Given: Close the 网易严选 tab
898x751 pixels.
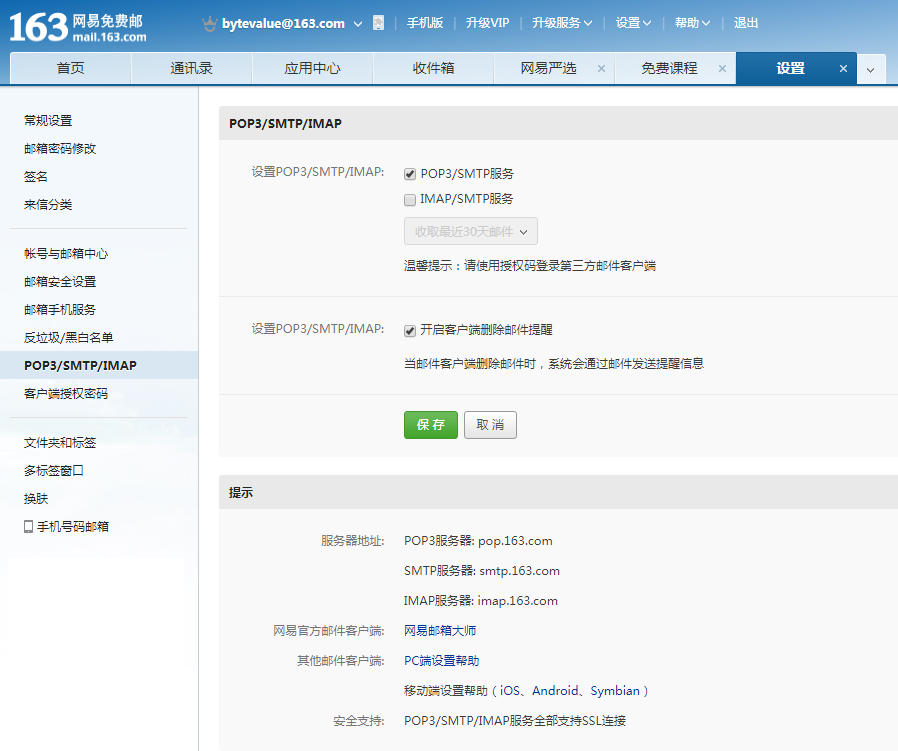Looking at the screenshot, I should (601, 69).
